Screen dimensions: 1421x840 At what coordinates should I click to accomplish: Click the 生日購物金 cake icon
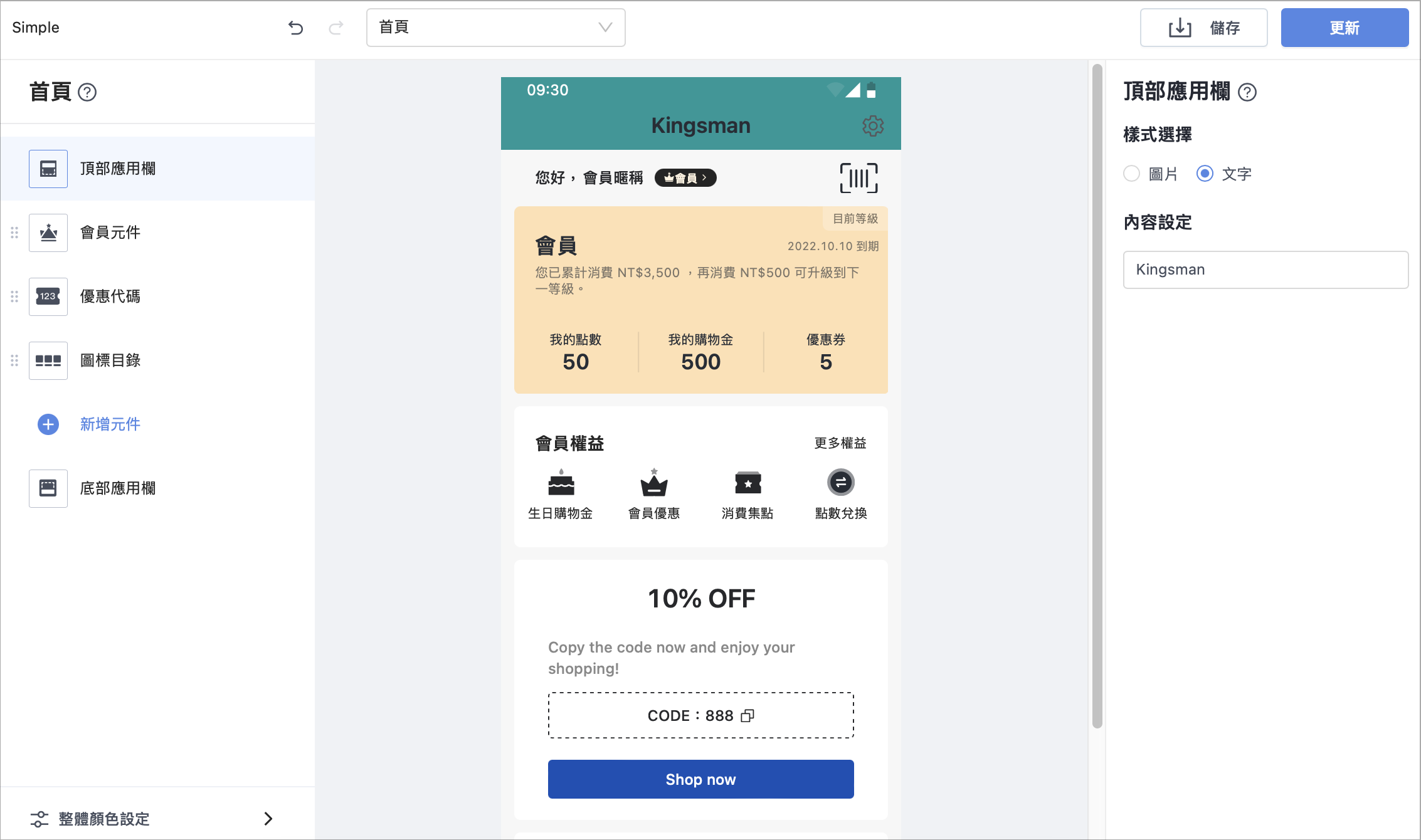[561, 483]
